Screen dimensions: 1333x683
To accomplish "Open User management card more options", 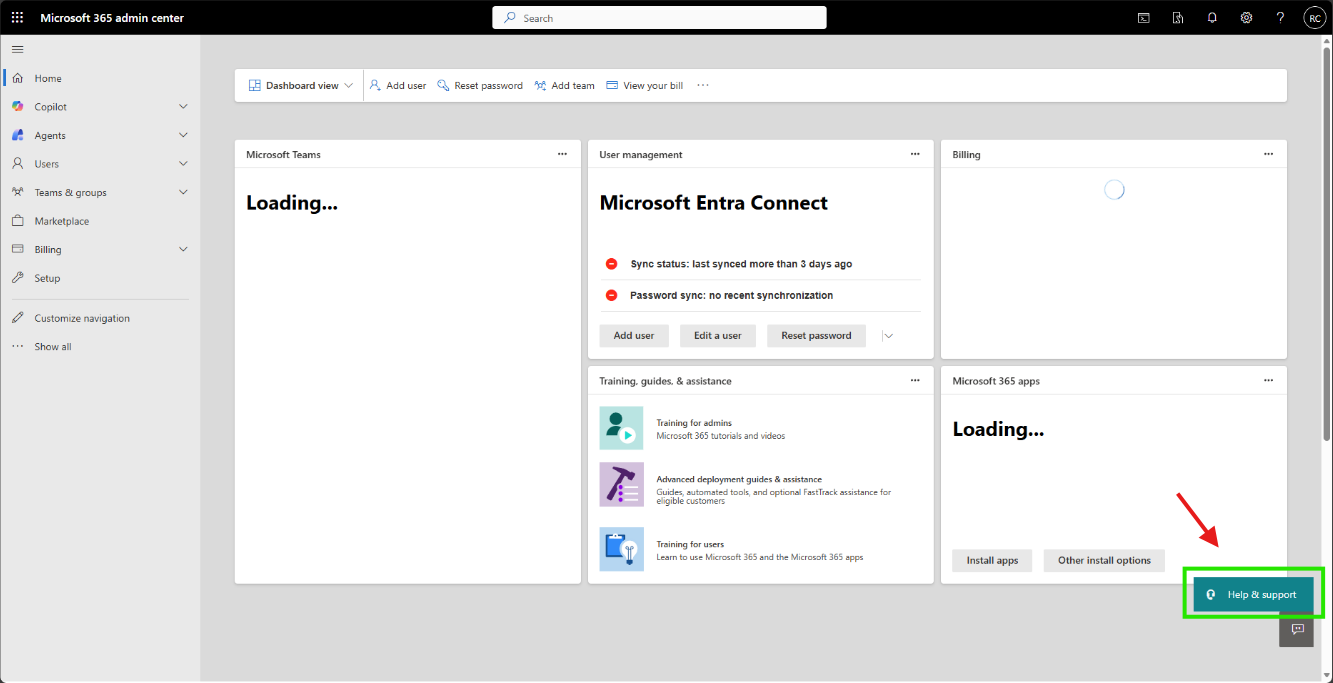I will 915,154.
